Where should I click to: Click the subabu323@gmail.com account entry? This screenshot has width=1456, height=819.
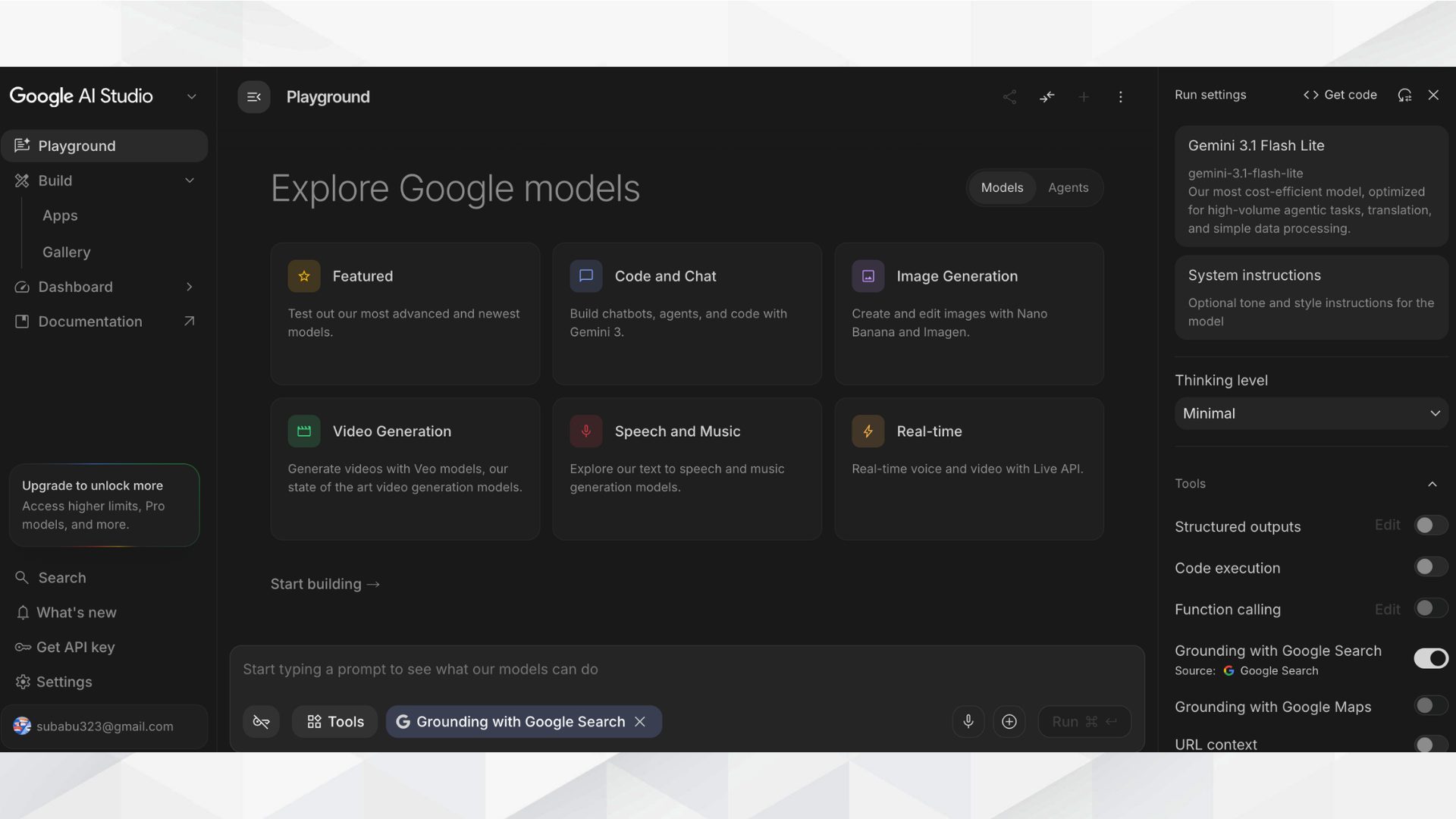click(x=104, y=726)
